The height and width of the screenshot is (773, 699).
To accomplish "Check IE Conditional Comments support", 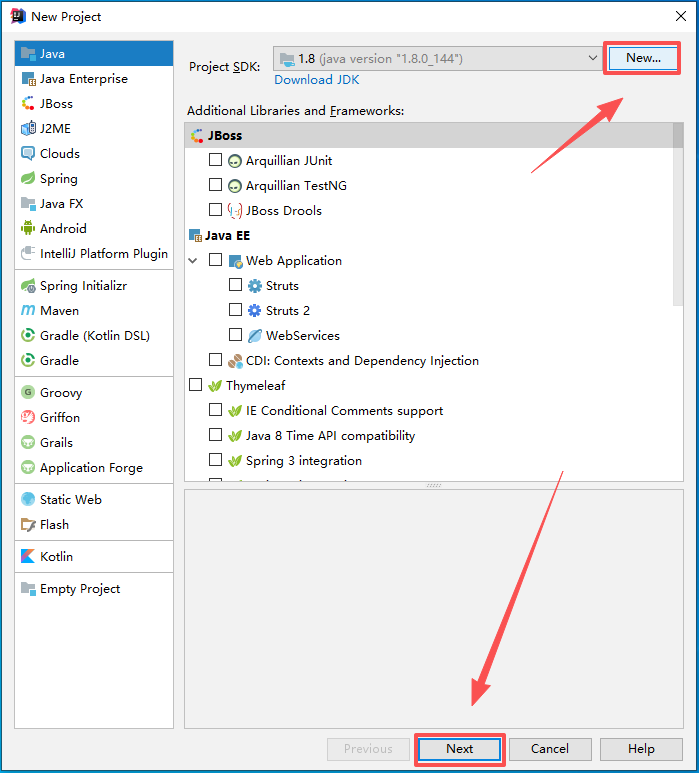I will click(215, 410).
